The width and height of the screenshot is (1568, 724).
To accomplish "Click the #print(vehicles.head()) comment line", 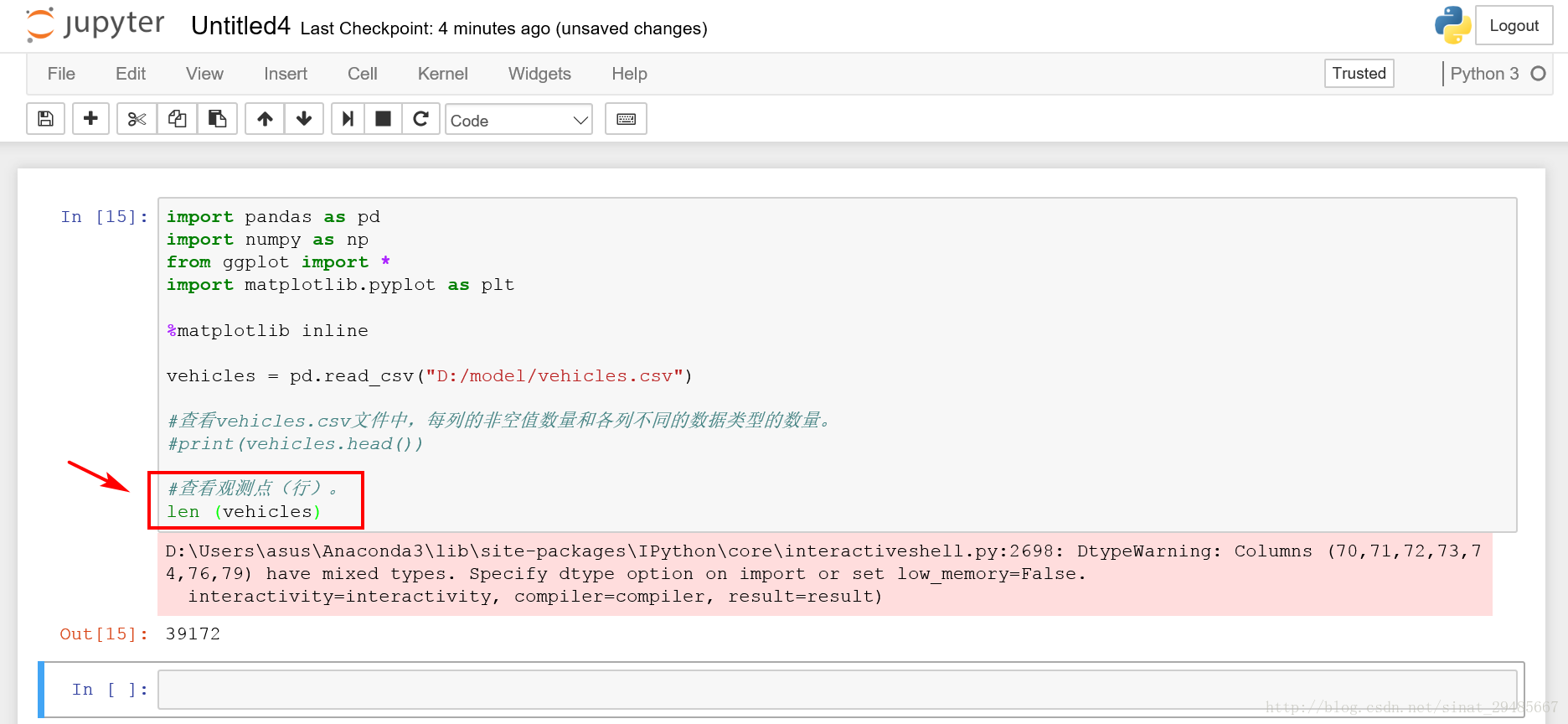I will pyautogui.click(x=295, y=444).
